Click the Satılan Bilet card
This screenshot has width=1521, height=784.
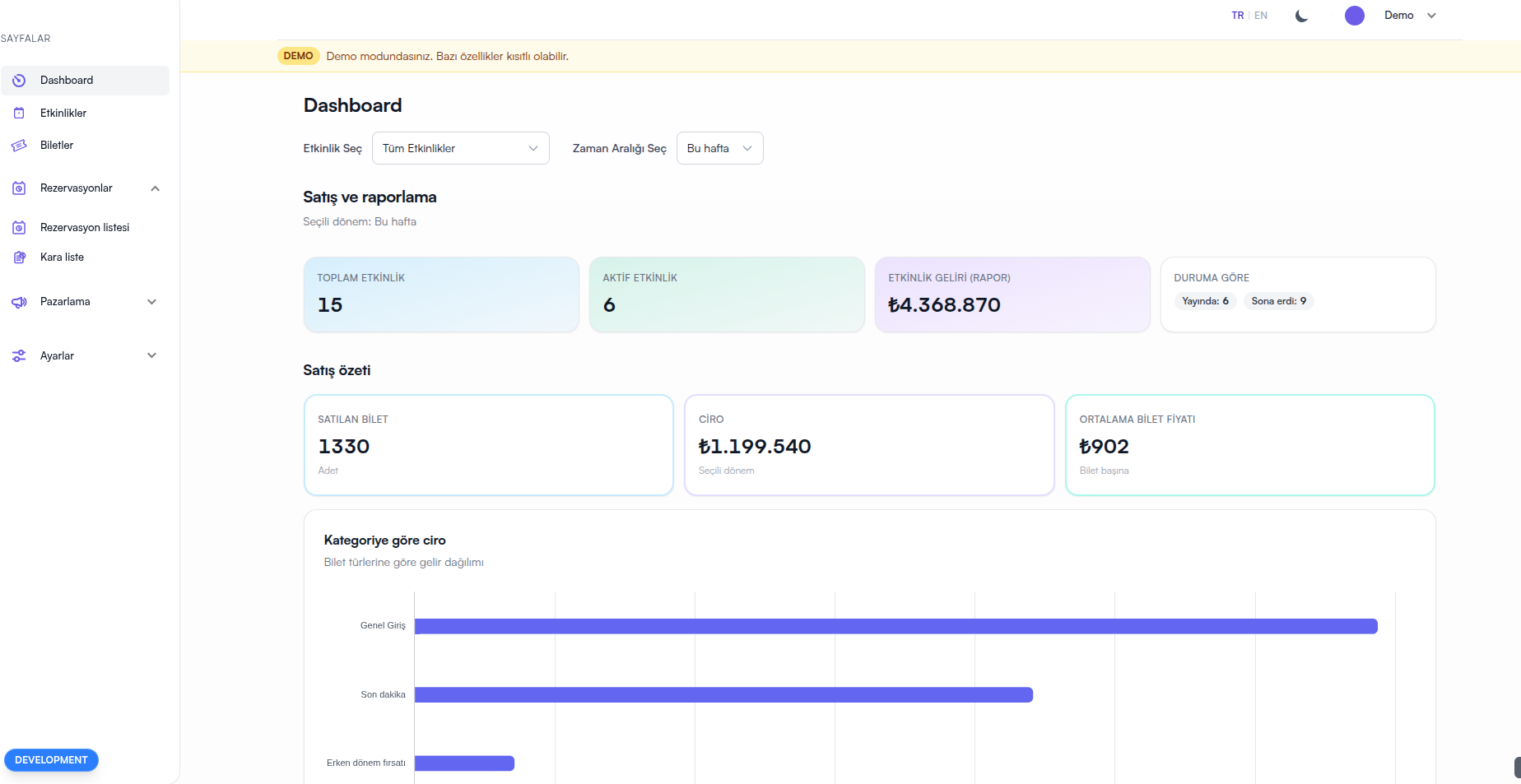489,445
